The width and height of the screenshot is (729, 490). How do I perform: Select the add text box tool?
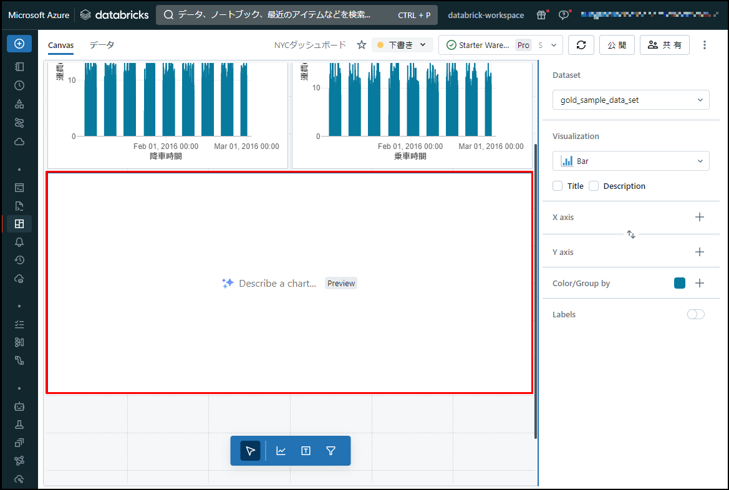coord(306,451)
